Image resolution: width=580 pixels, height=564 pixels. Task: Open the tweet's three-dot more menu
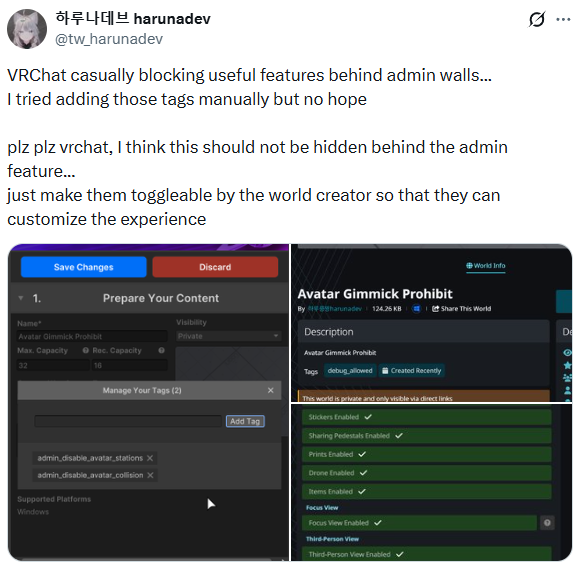coord(563,19)
